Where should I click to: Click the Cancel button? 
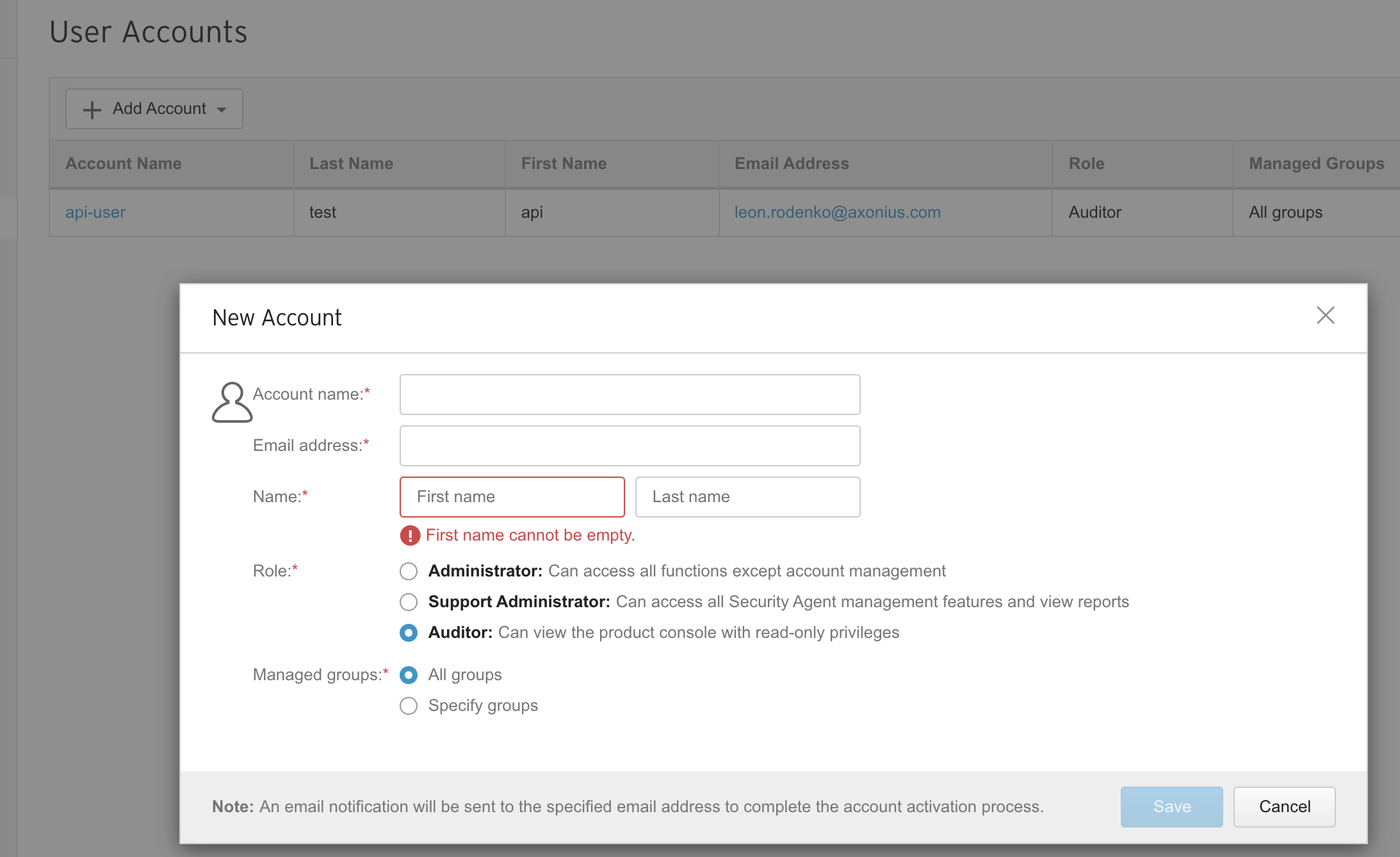(1284, 806)
